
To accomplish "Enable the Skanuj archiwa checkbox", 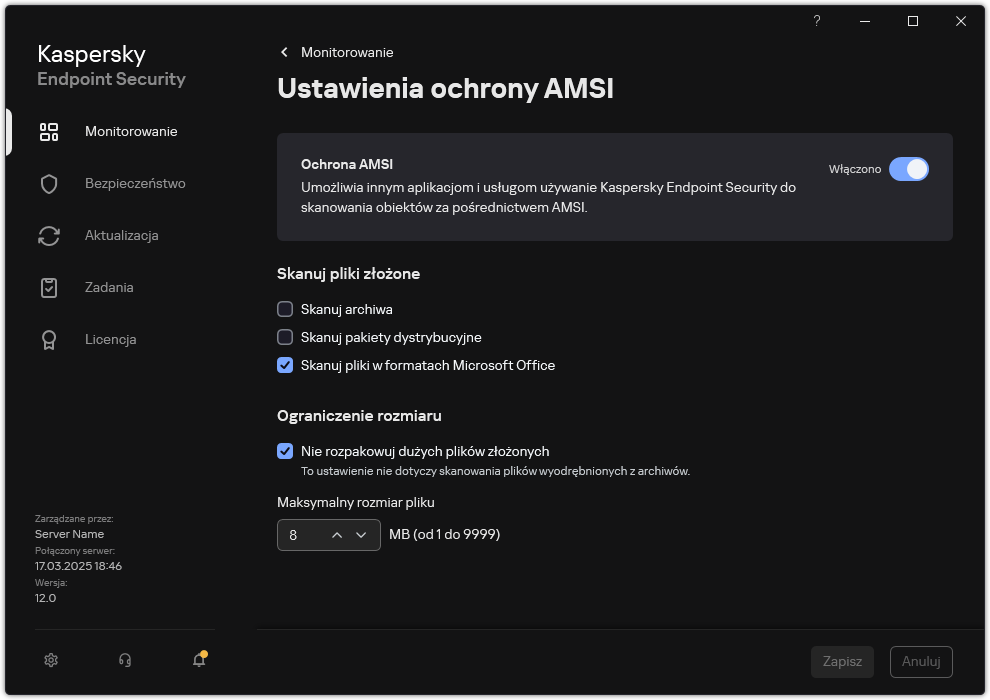I will [285, 310].
